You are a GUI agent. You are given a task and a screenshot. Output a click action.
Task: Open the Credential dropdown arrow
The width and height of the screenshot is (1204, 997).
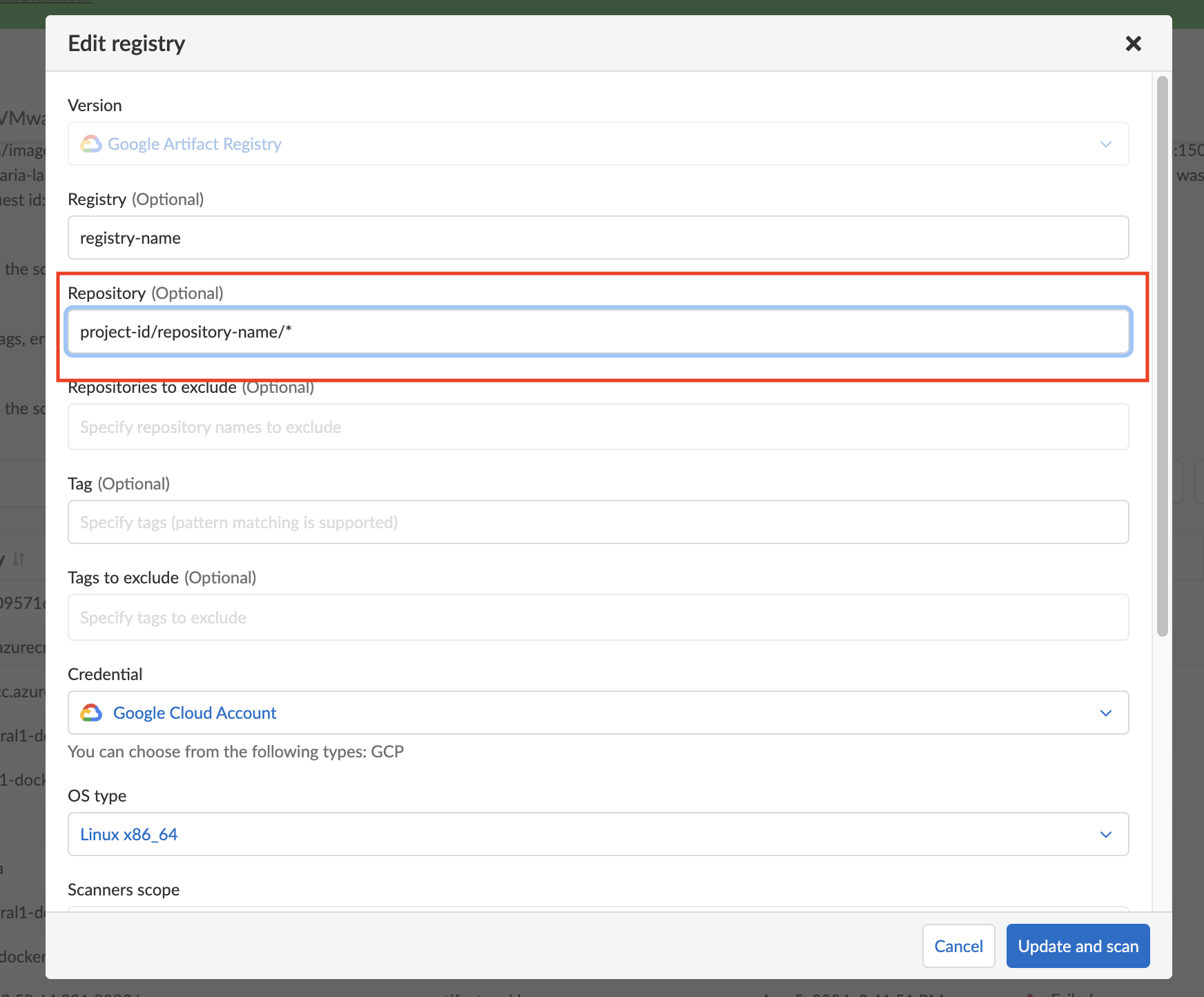pyautogui.click(x=1105, y=713)
